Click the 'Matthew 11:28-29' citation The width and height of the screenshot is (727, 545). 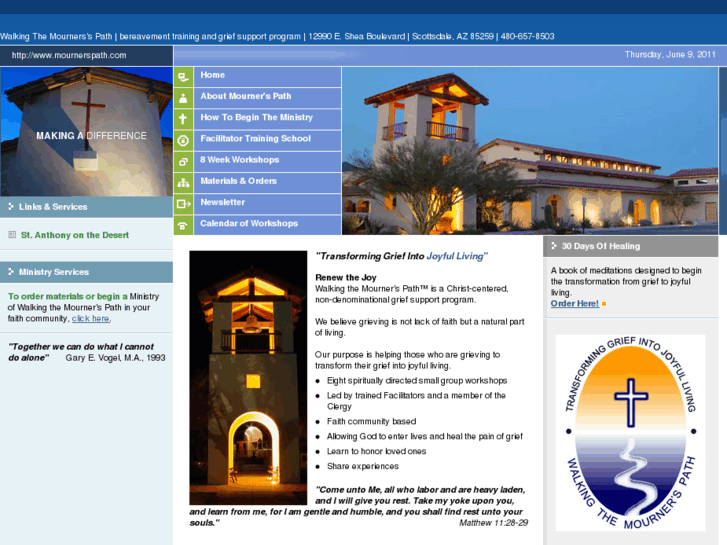(x=493, y=523)
